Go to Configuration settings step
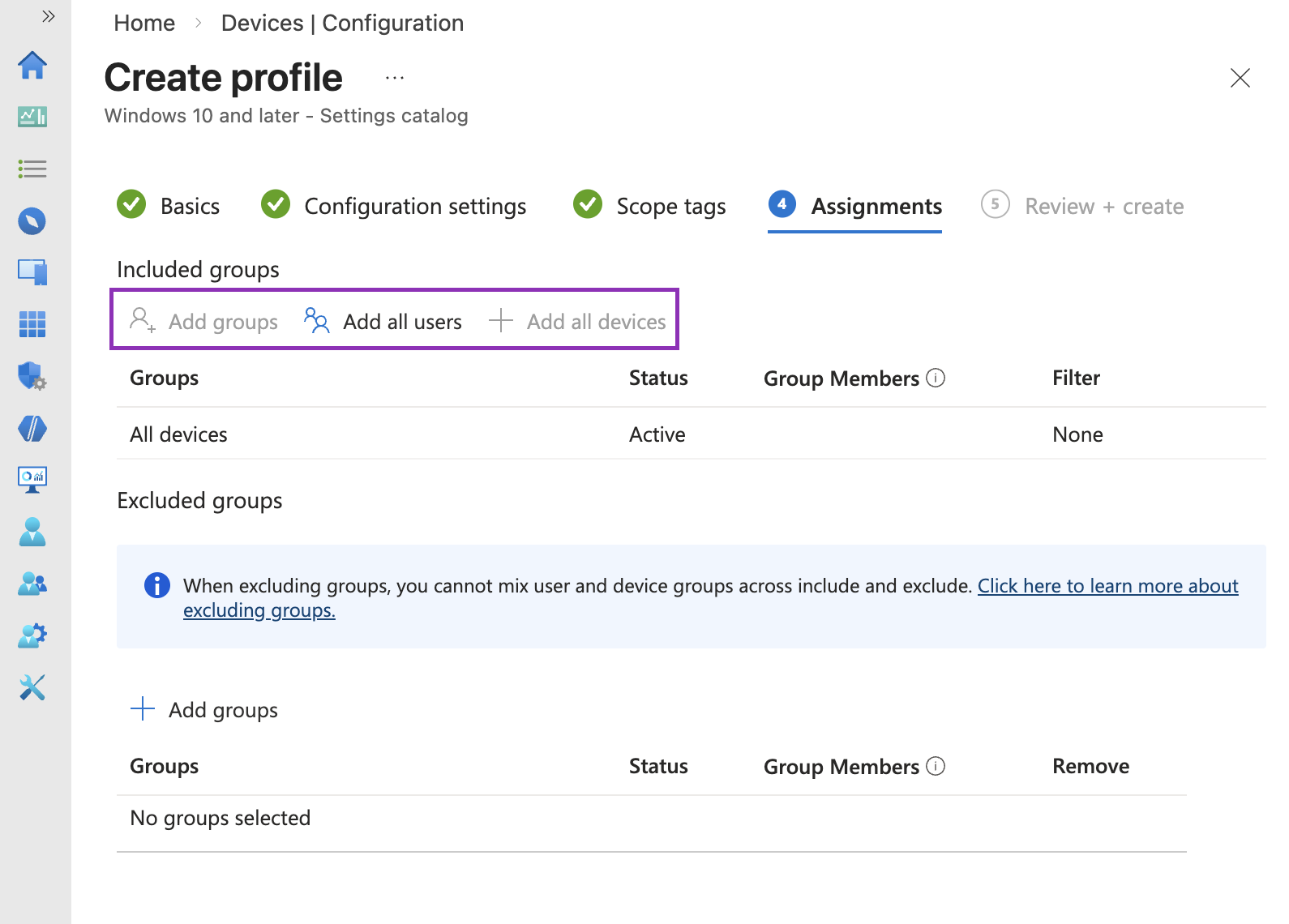 (x=394, y=206)
